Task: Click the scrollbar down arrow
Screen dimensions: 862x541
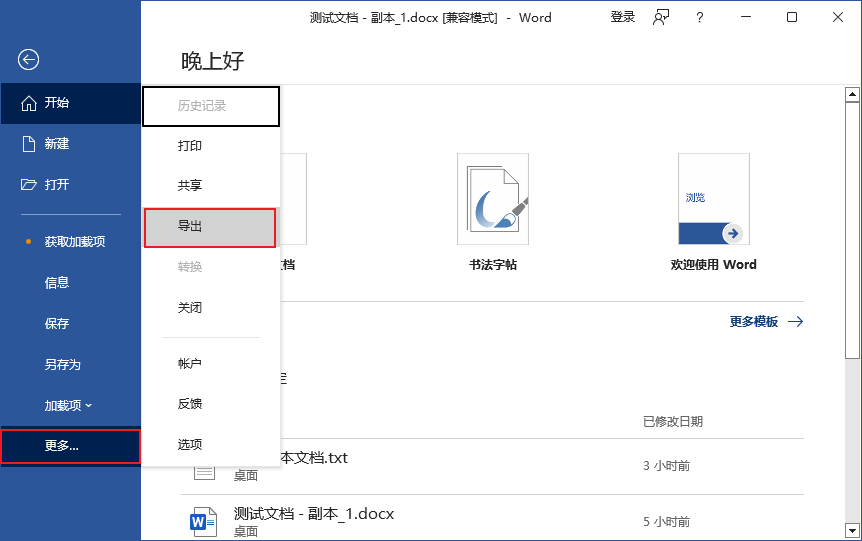Action: pos(852,531)
